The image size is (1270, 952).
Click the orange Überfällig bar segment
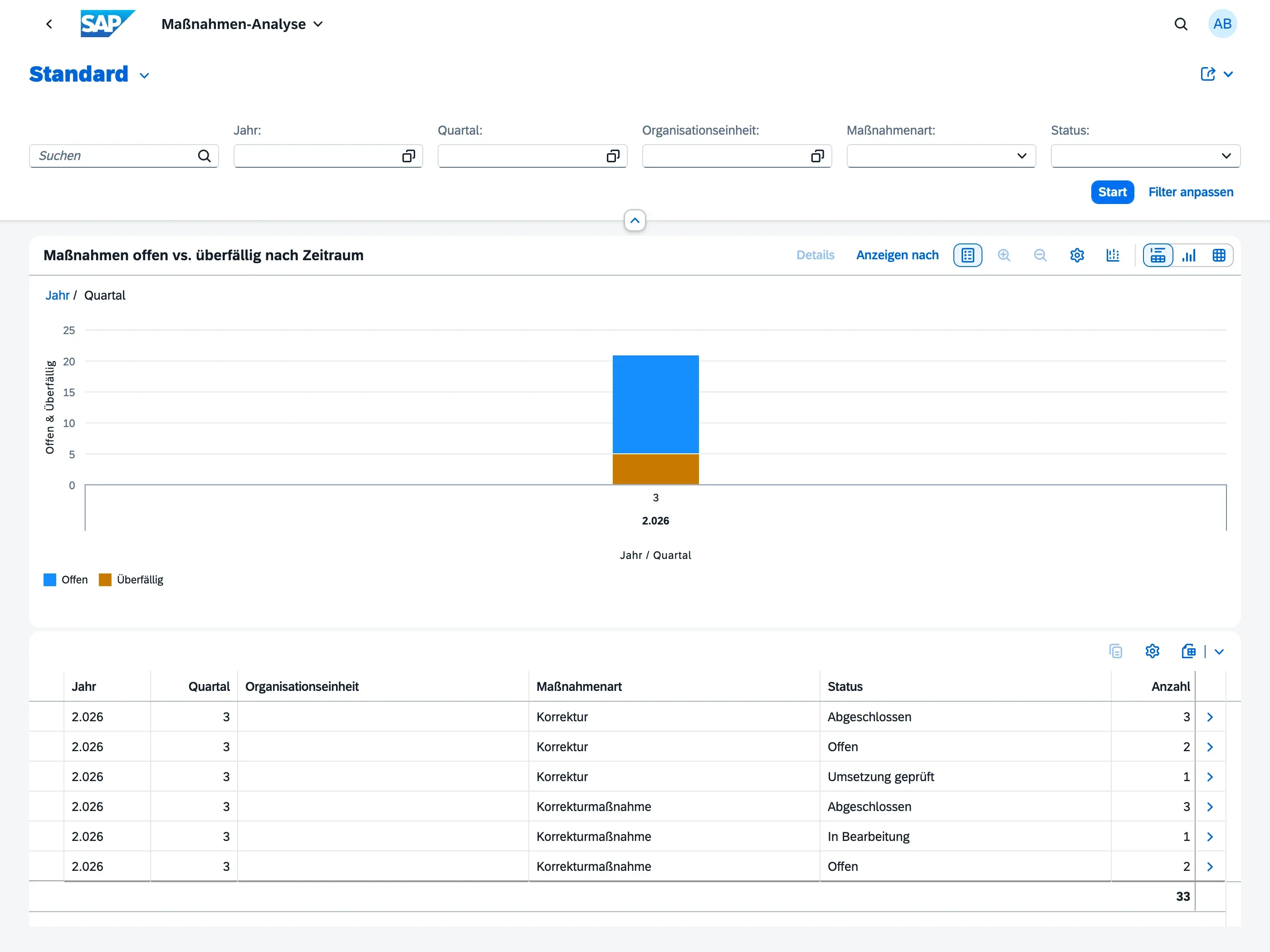(656, 469)
